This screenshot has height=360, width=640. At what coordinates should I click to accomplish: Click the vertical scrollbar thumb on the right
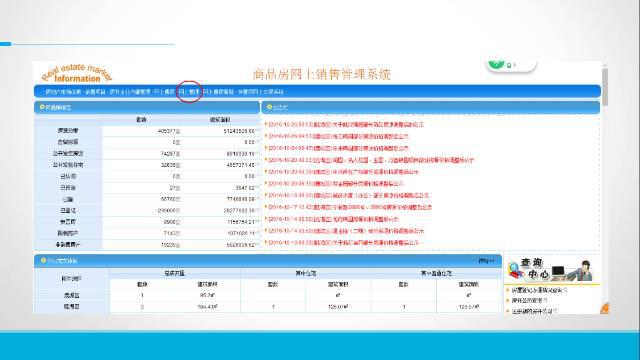pos(605,87)
